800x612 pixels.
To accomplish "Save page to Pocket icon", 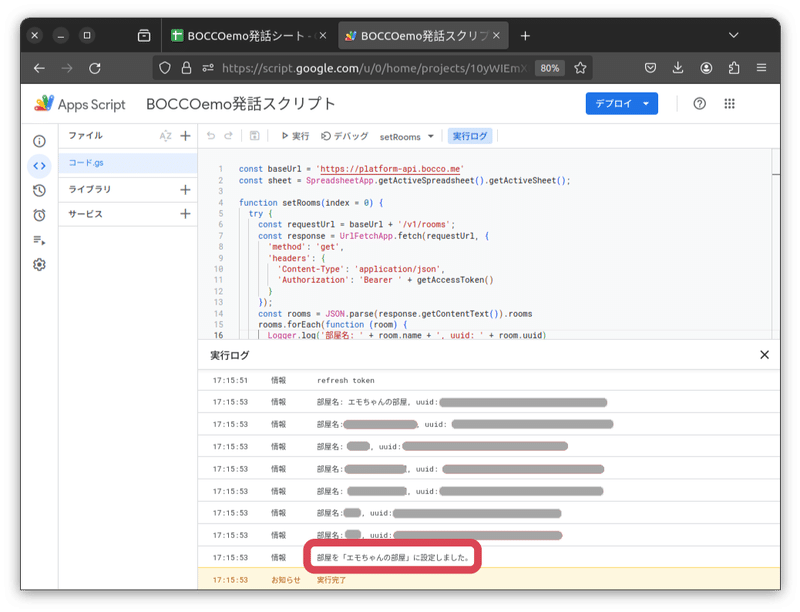I will click(x=650, y=68).
